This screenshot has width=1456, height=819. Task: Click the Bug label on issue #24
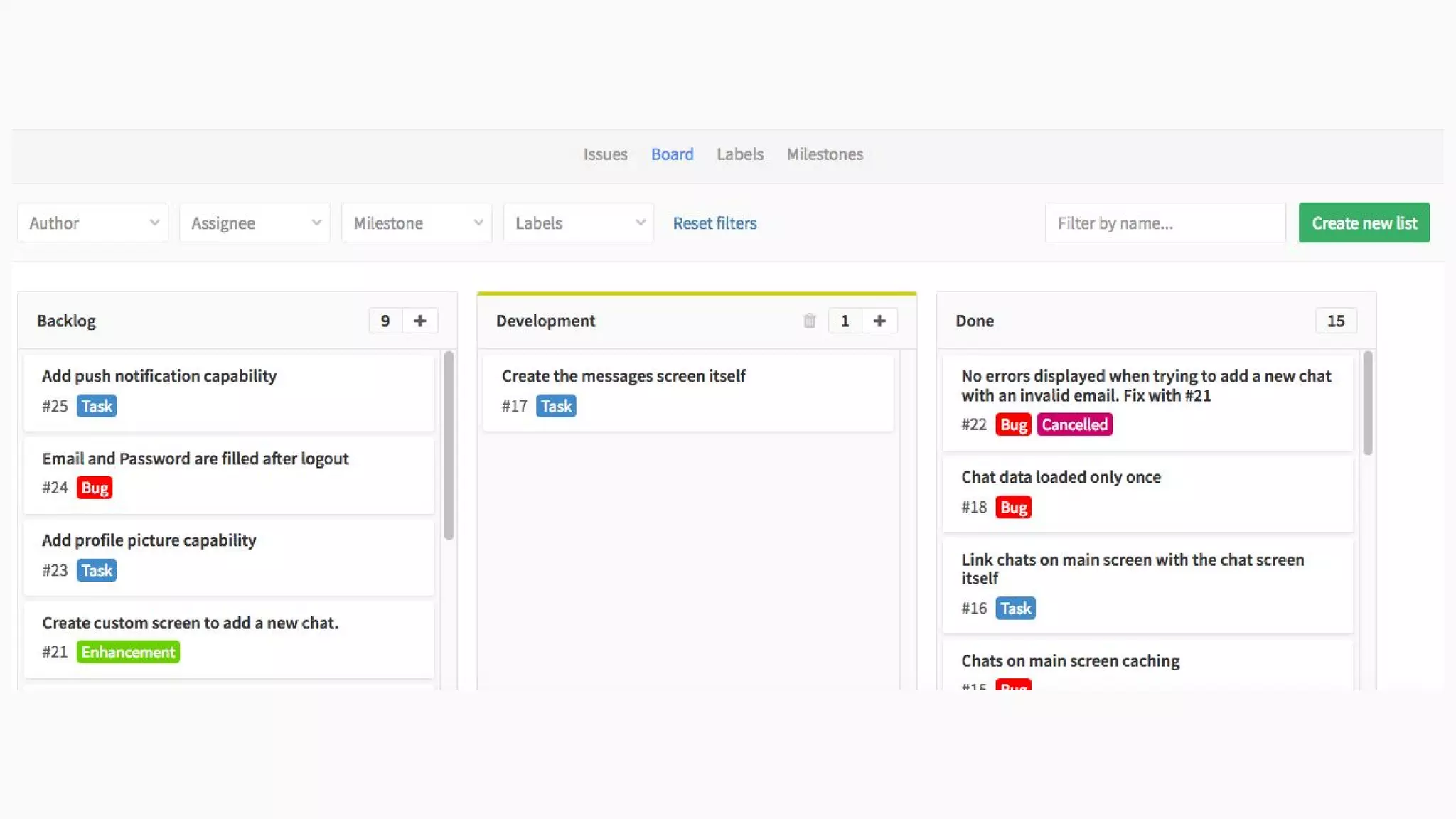click(x=95, y=488)
